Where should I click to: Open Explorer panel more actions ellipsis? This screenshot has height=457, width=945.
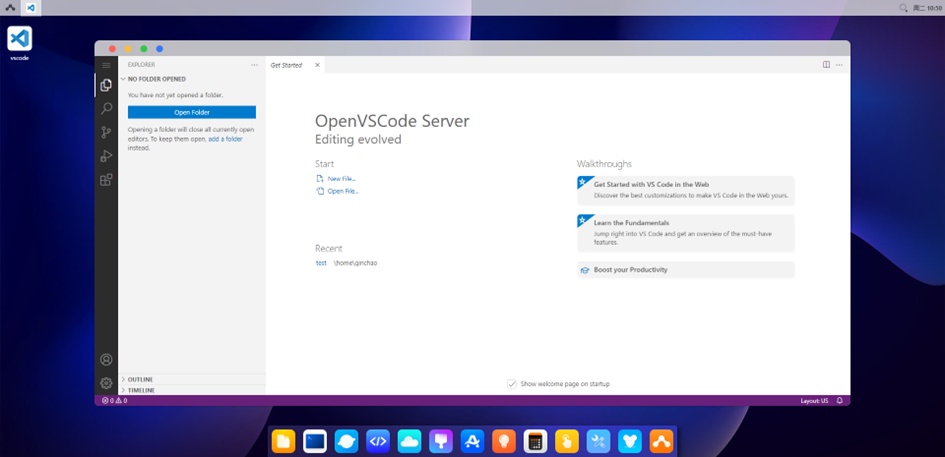click(x=254, y=65)
